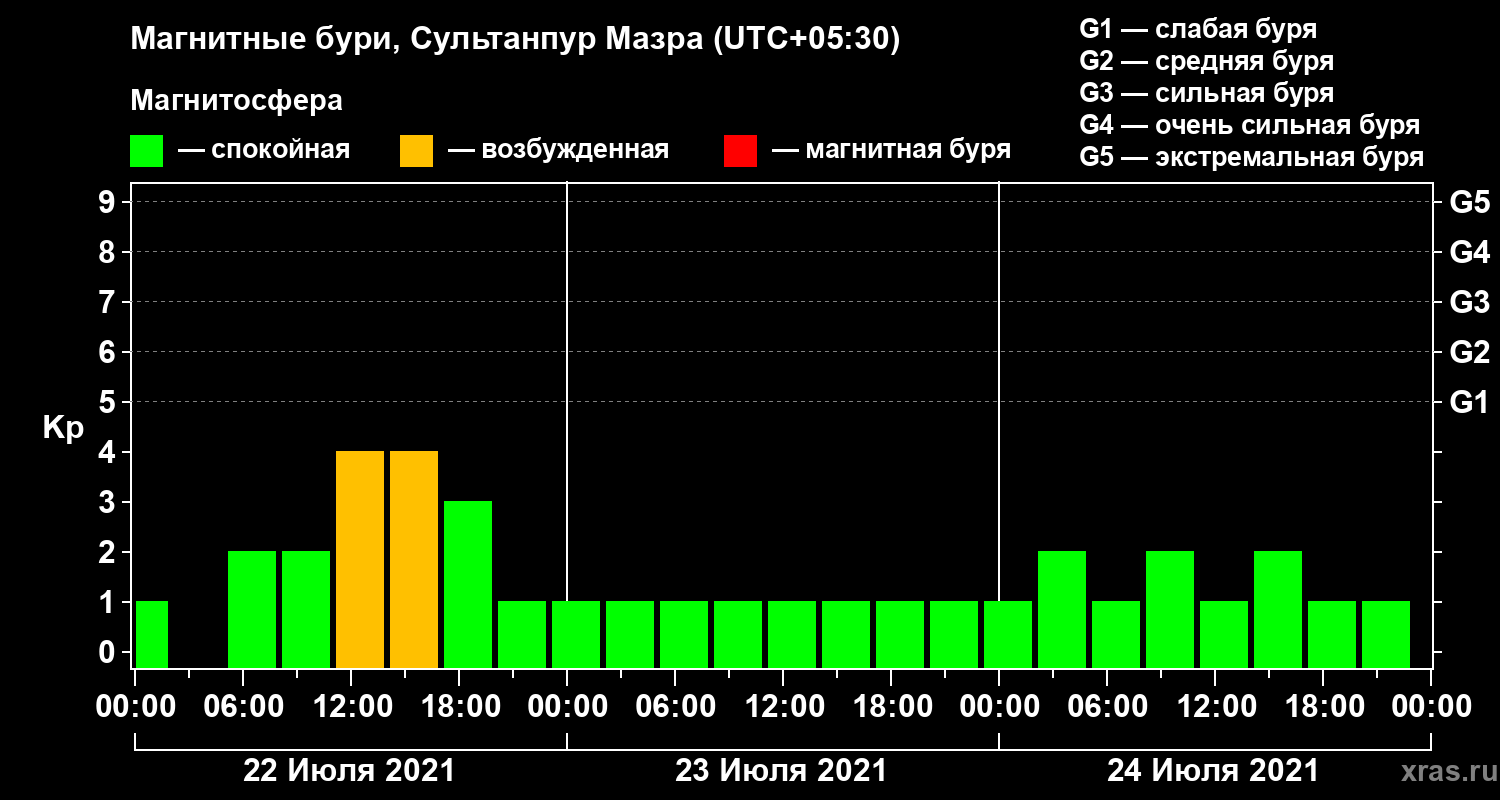Click the 'G3 — сильная буря' legend text
This screenshot has height=800, width=1500.
click(x=1207, y=93)
